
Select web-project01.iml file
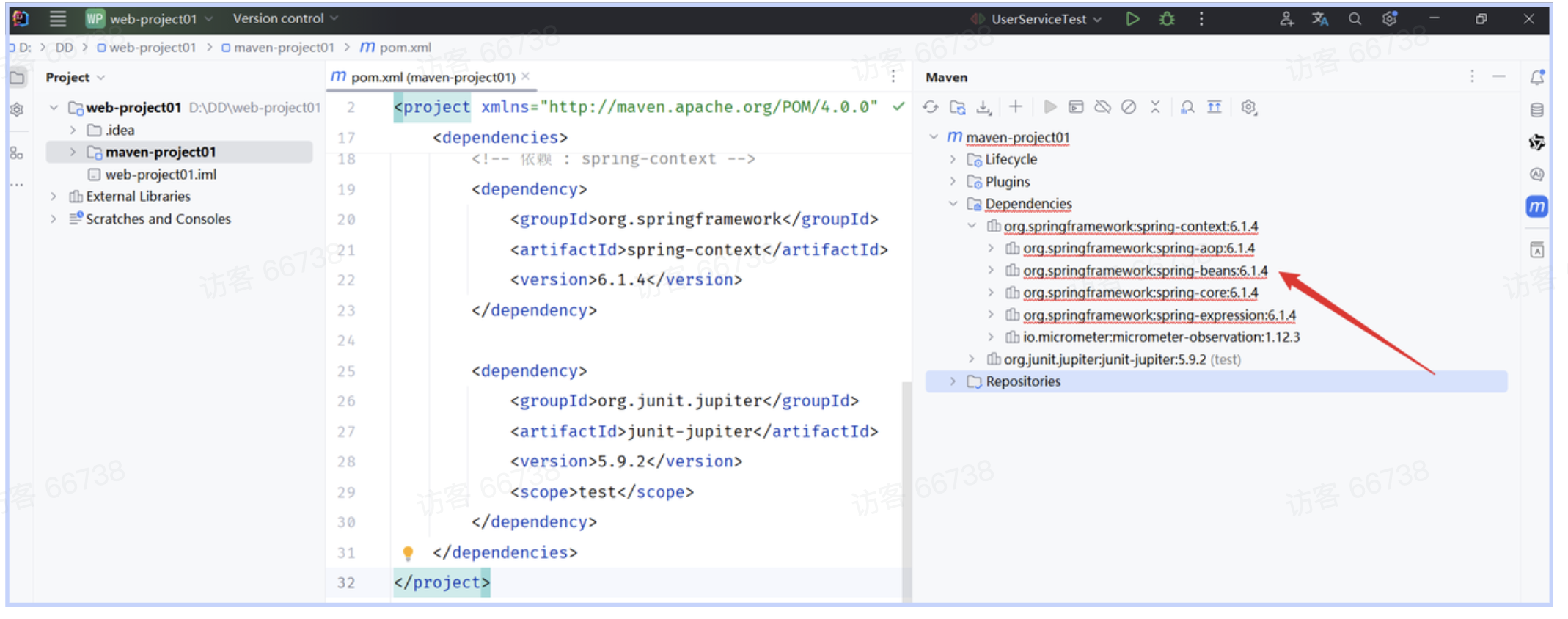(x=160, y=175)
